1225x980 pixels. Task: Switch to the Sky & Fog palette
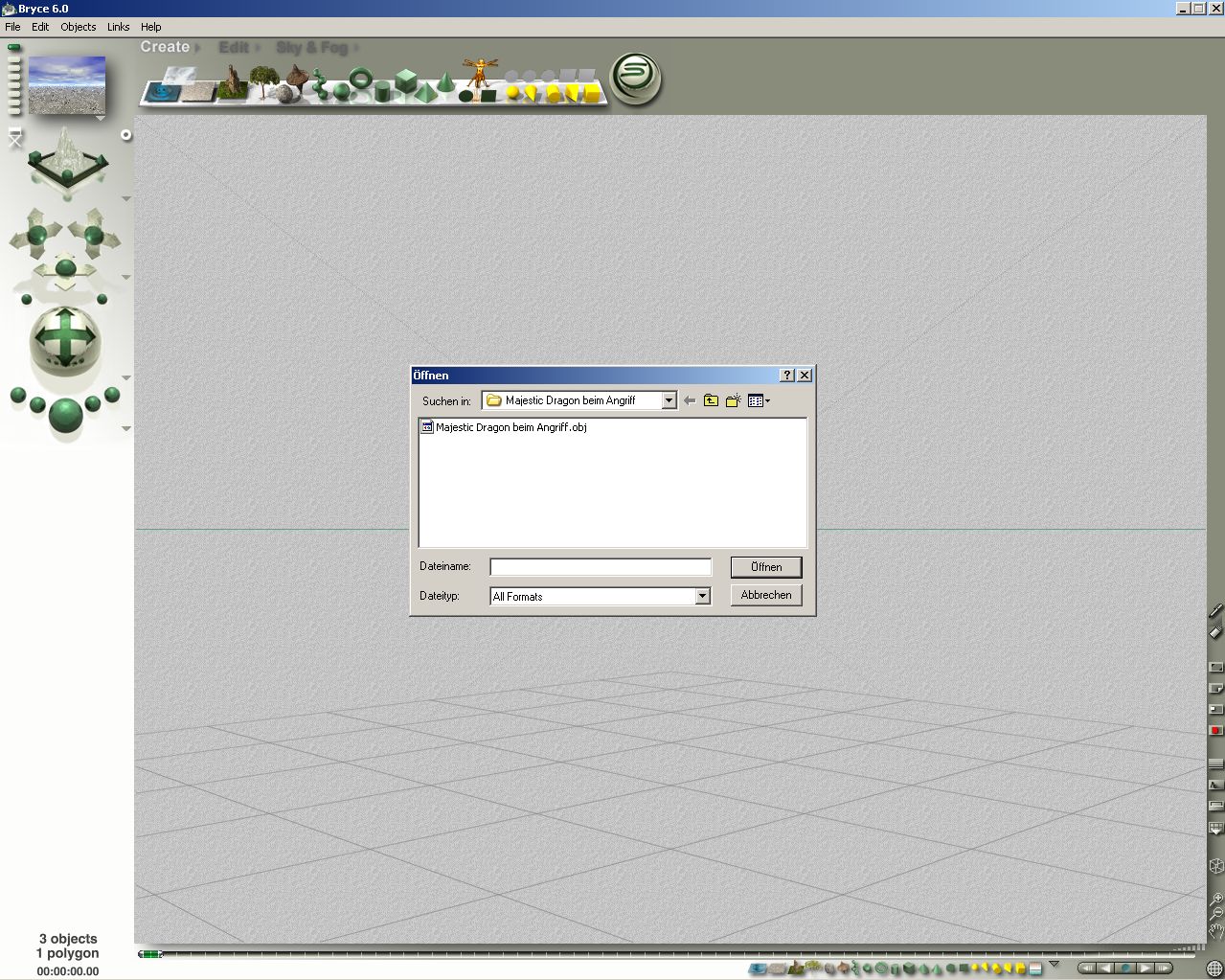coord(312,47)
